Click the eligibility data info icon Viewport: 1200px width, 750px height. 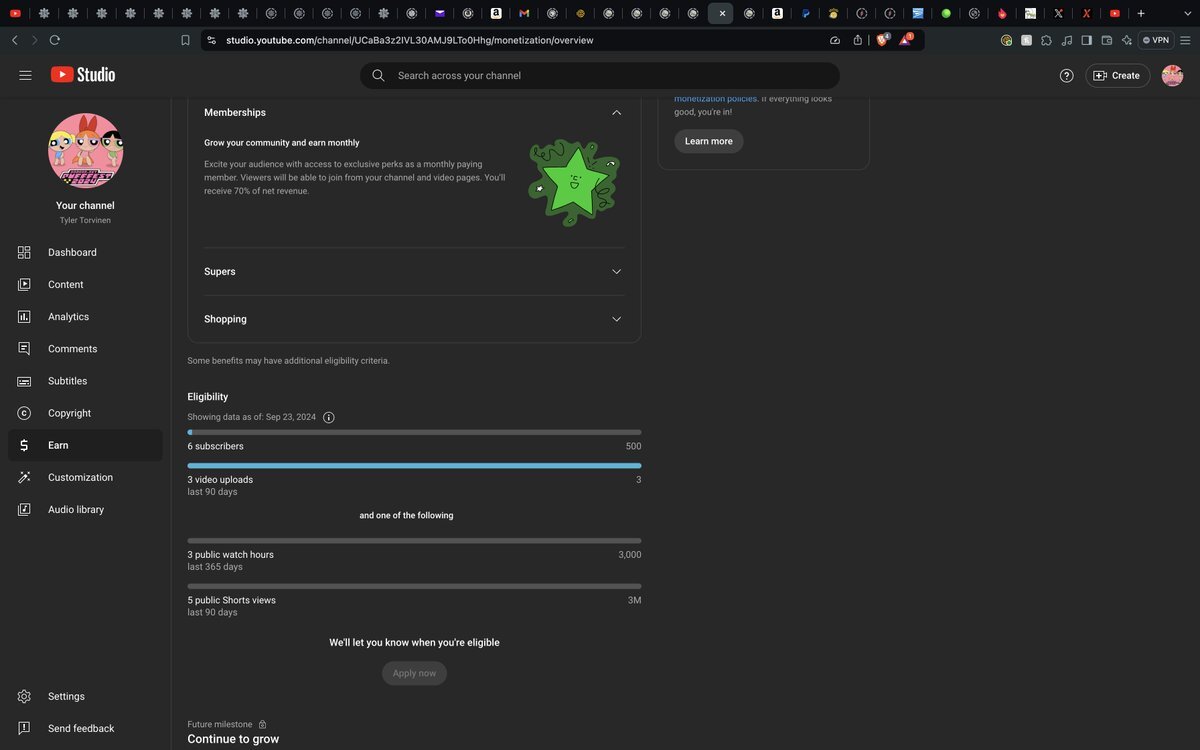(x=329, y=418)
